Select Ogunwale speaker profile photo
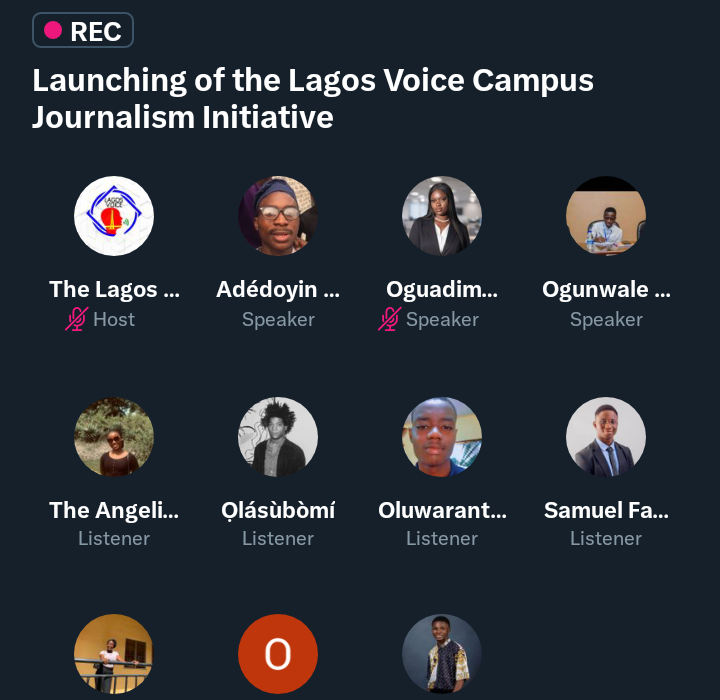 click(606, 216)
